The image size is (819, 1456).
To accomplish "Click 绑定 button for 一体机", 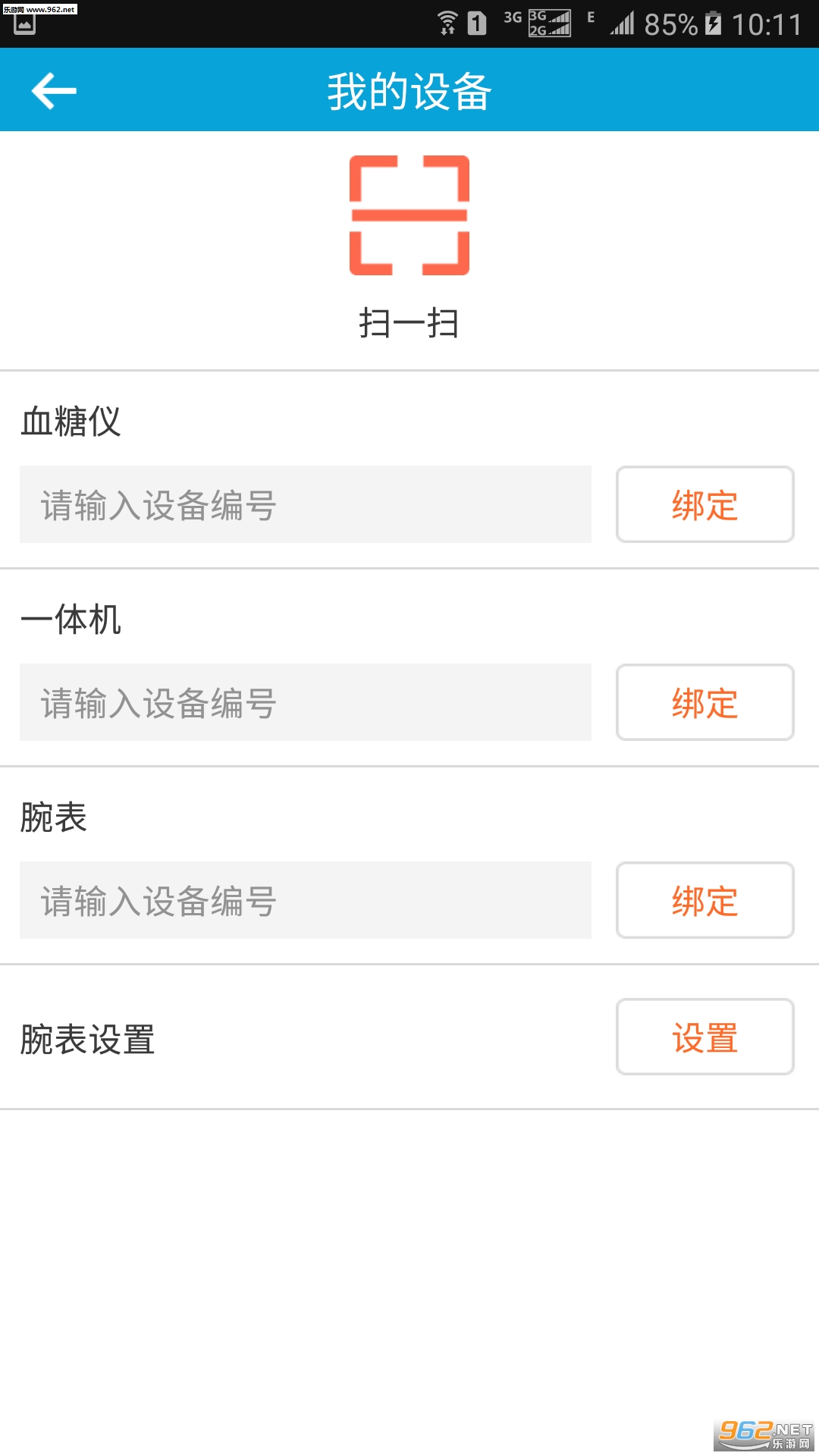I will tap(704, 703).
